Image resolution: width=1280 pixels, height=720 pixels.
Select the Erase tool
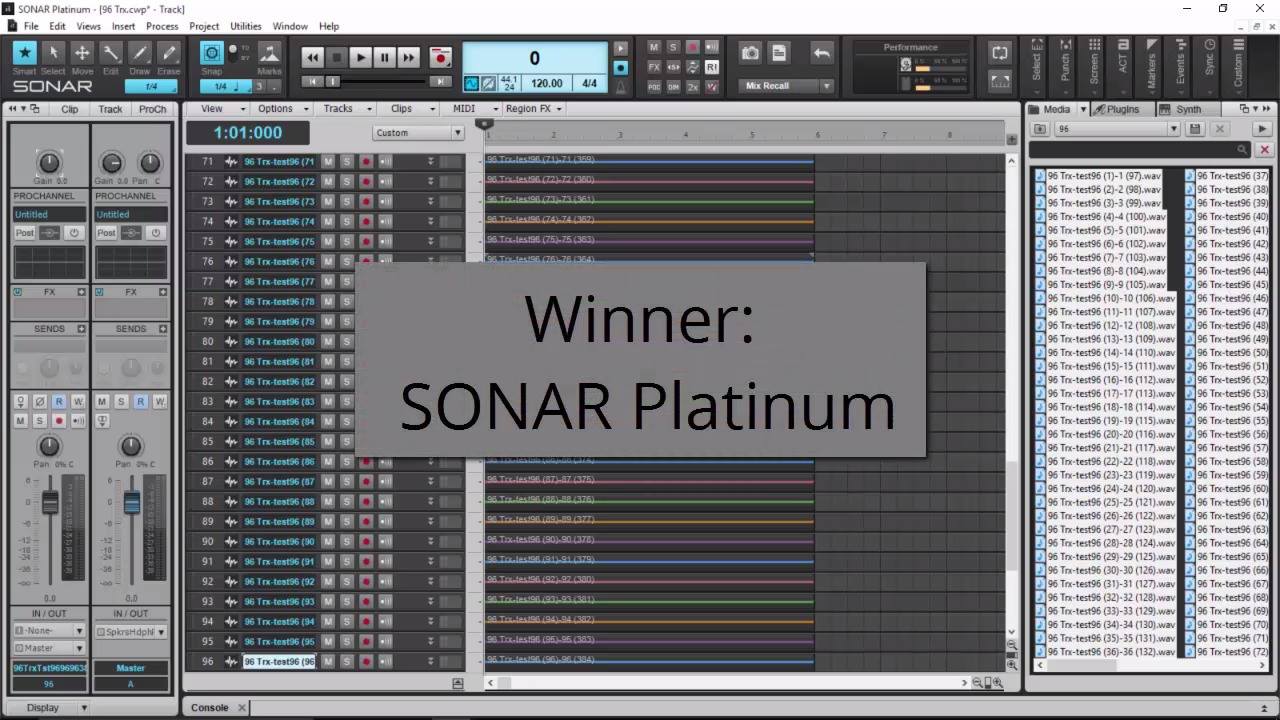[168, 54]
